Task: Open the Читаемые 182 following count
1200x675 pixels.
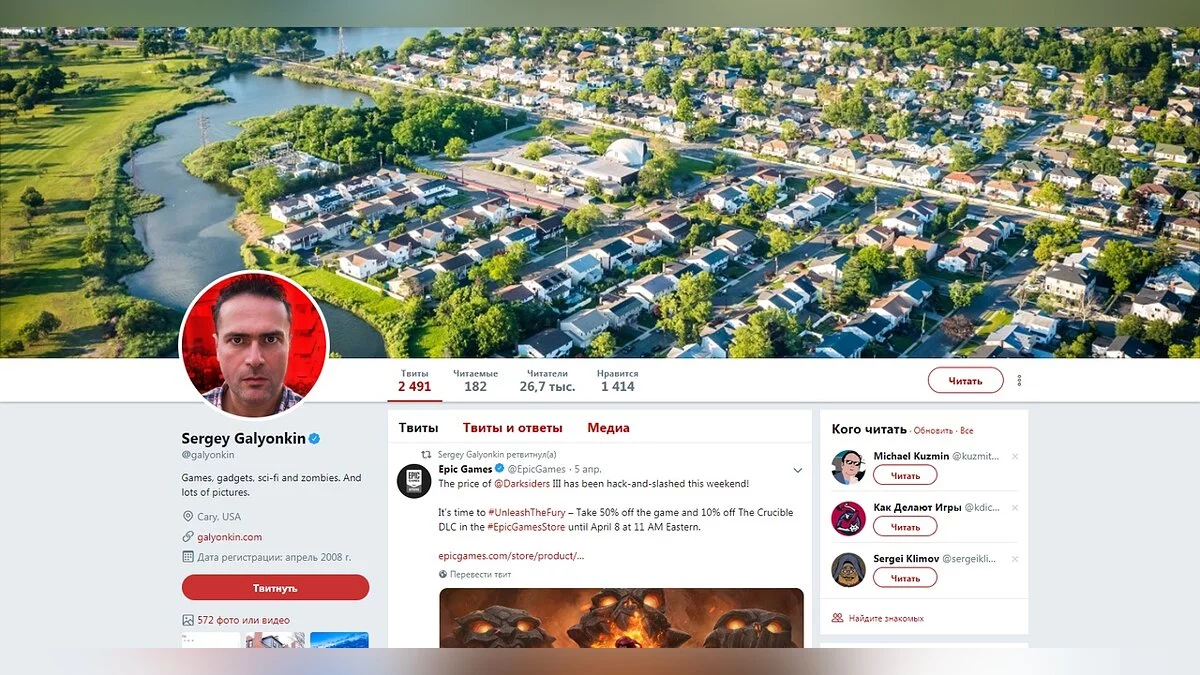Action: pos(475,380)
